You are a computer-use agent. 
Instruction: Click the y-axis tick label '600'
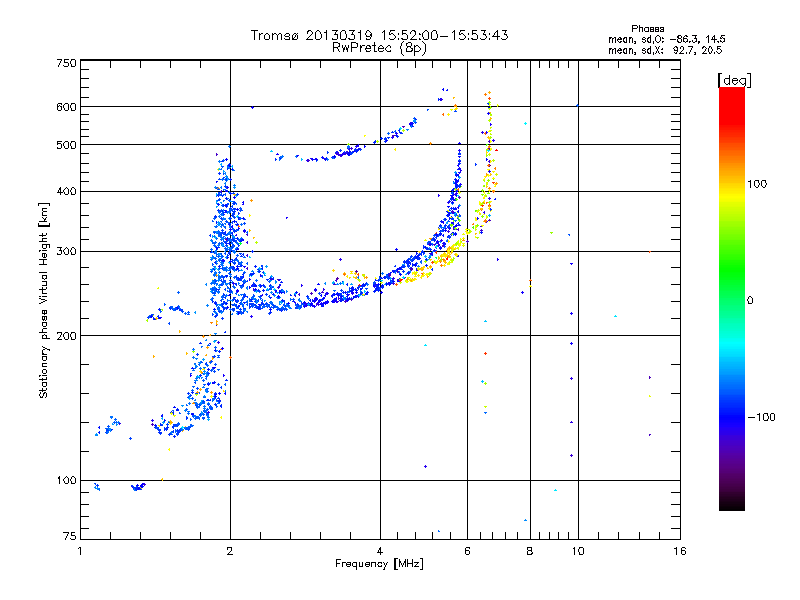pos(66,107)
